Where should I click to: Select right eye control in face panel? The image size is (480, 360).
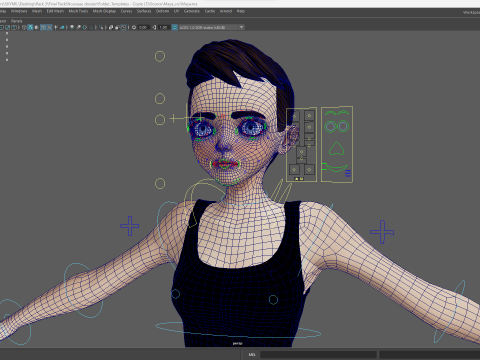coord(343,126)
